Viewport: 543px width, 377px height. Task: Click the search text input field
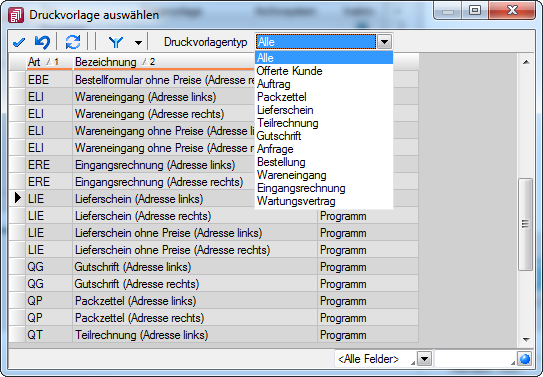coord(475,359)
